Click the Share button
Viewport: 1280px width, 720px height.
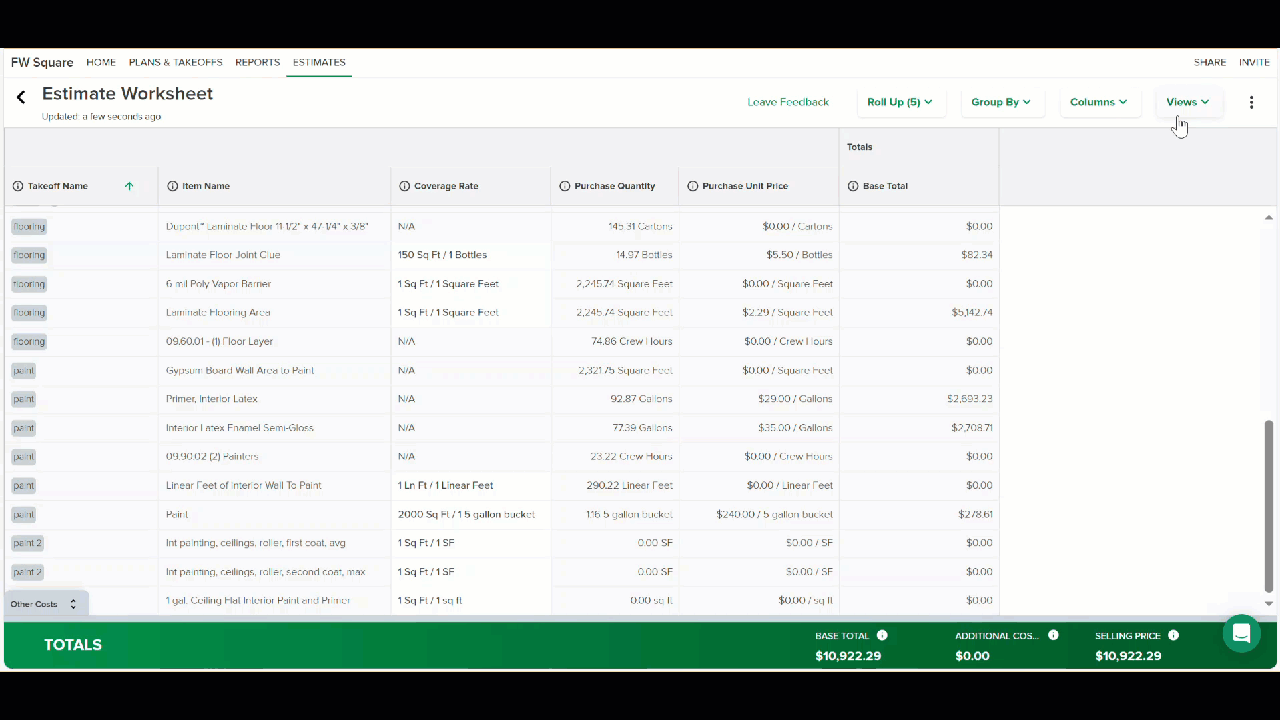pos(1210,62)
